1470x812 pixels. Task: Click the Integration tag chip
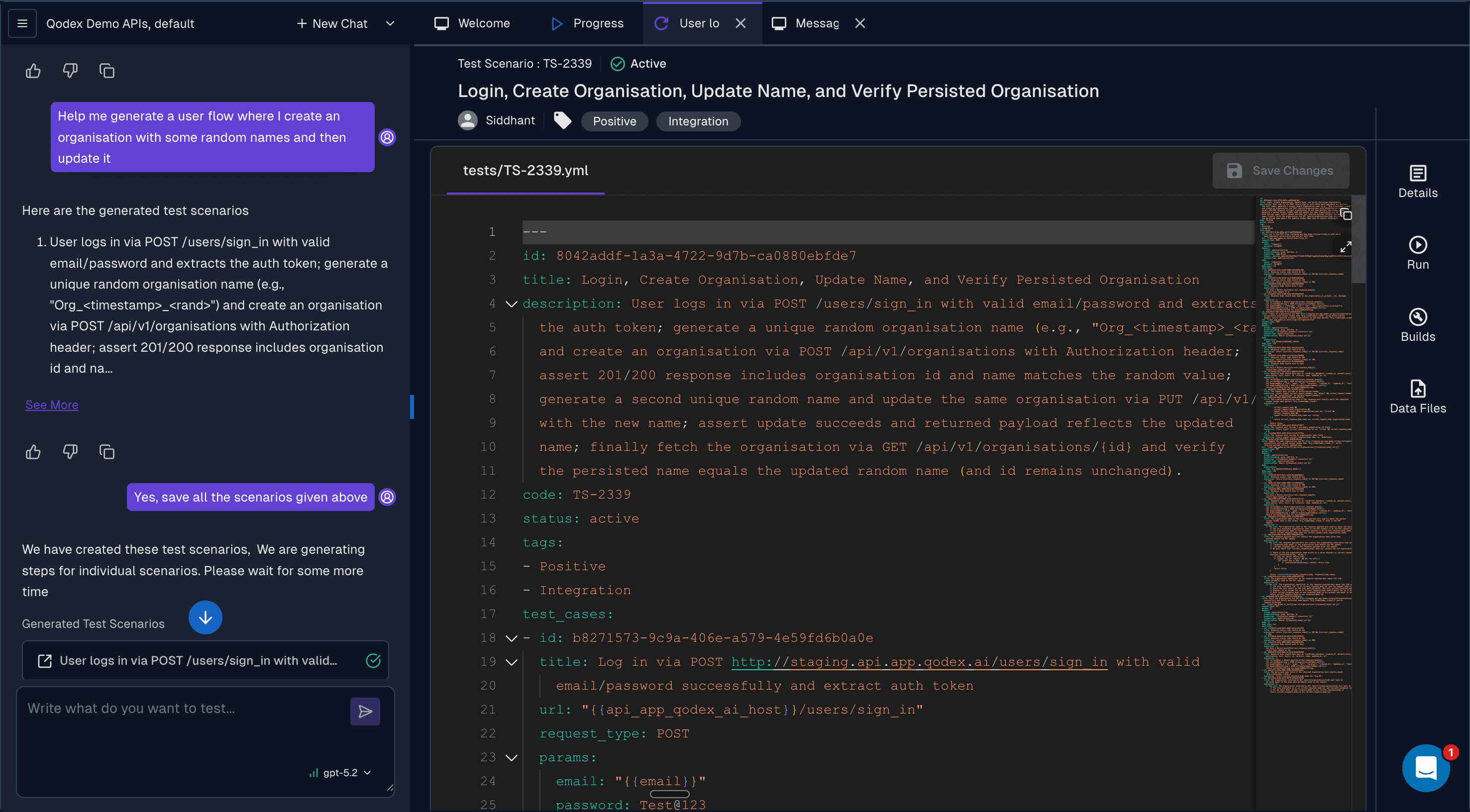(699, 121)
